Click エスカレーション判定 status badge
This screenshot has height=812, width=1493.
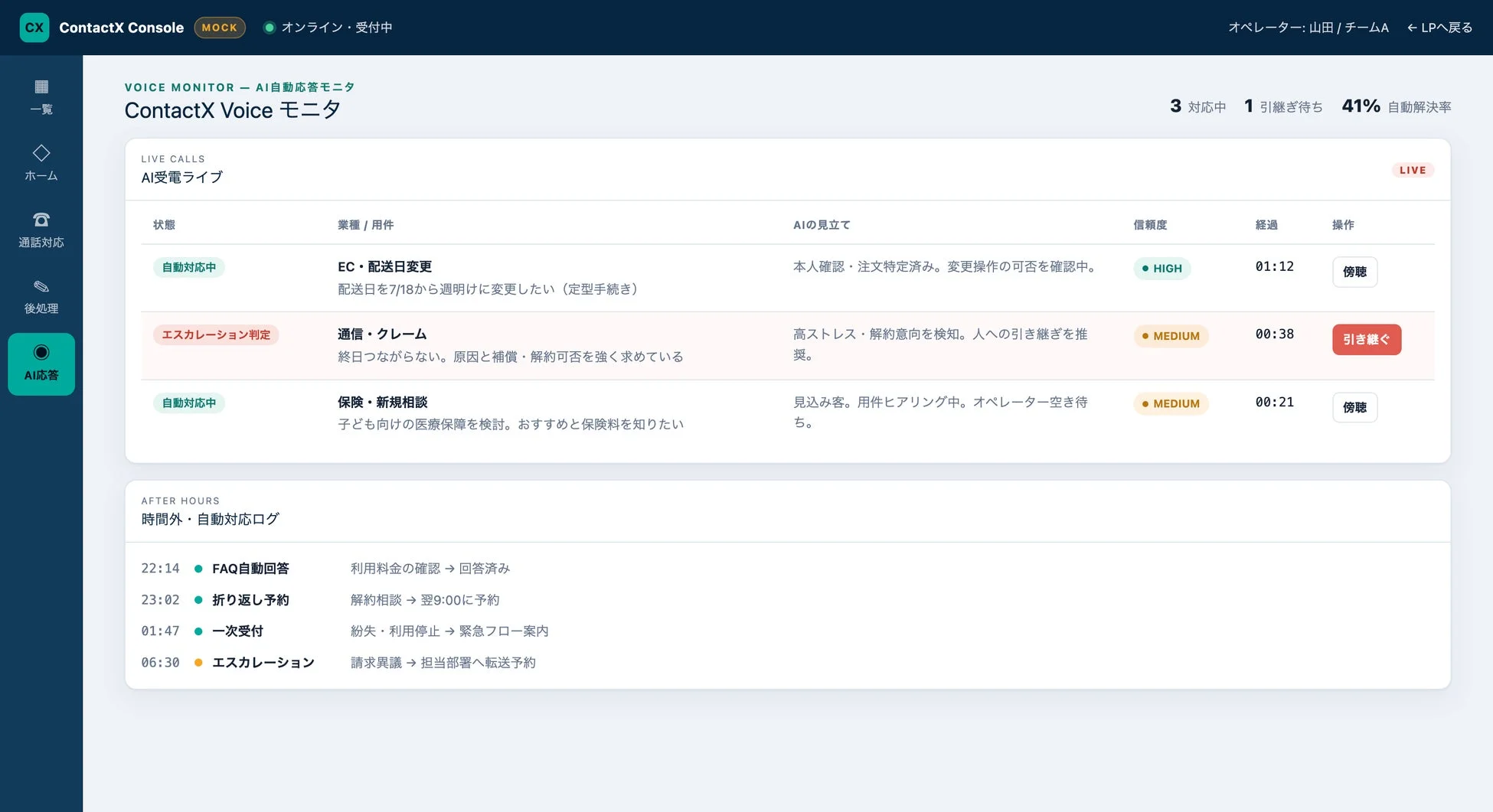point(216,334)
